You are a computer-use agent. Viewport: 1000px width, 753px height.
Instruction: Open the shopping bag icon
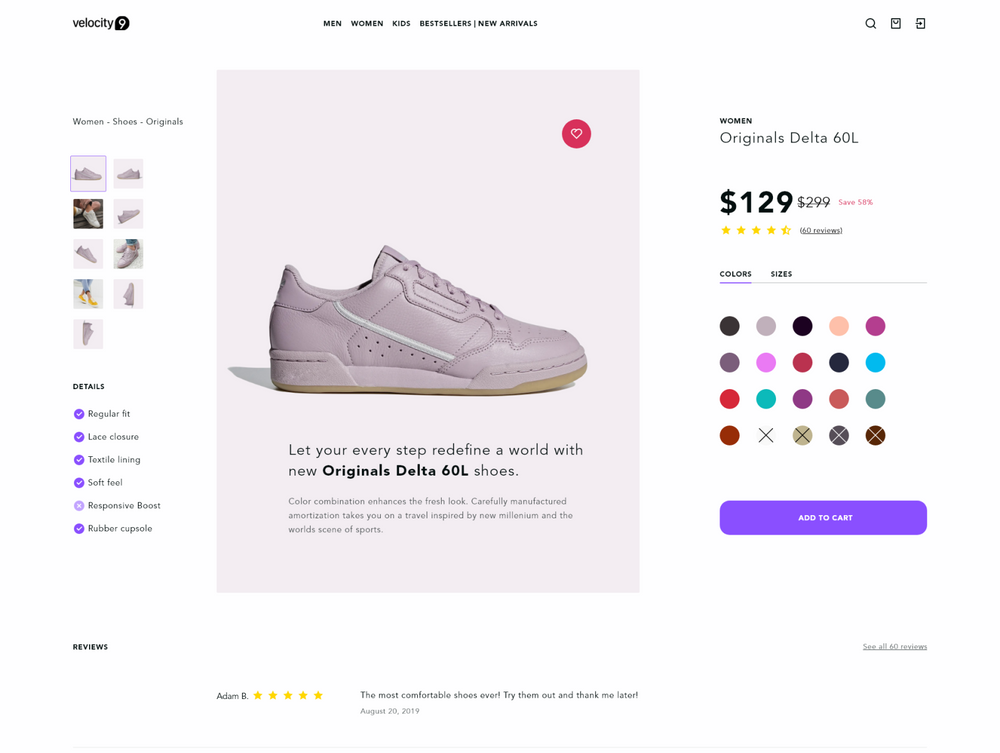(895, 24)
